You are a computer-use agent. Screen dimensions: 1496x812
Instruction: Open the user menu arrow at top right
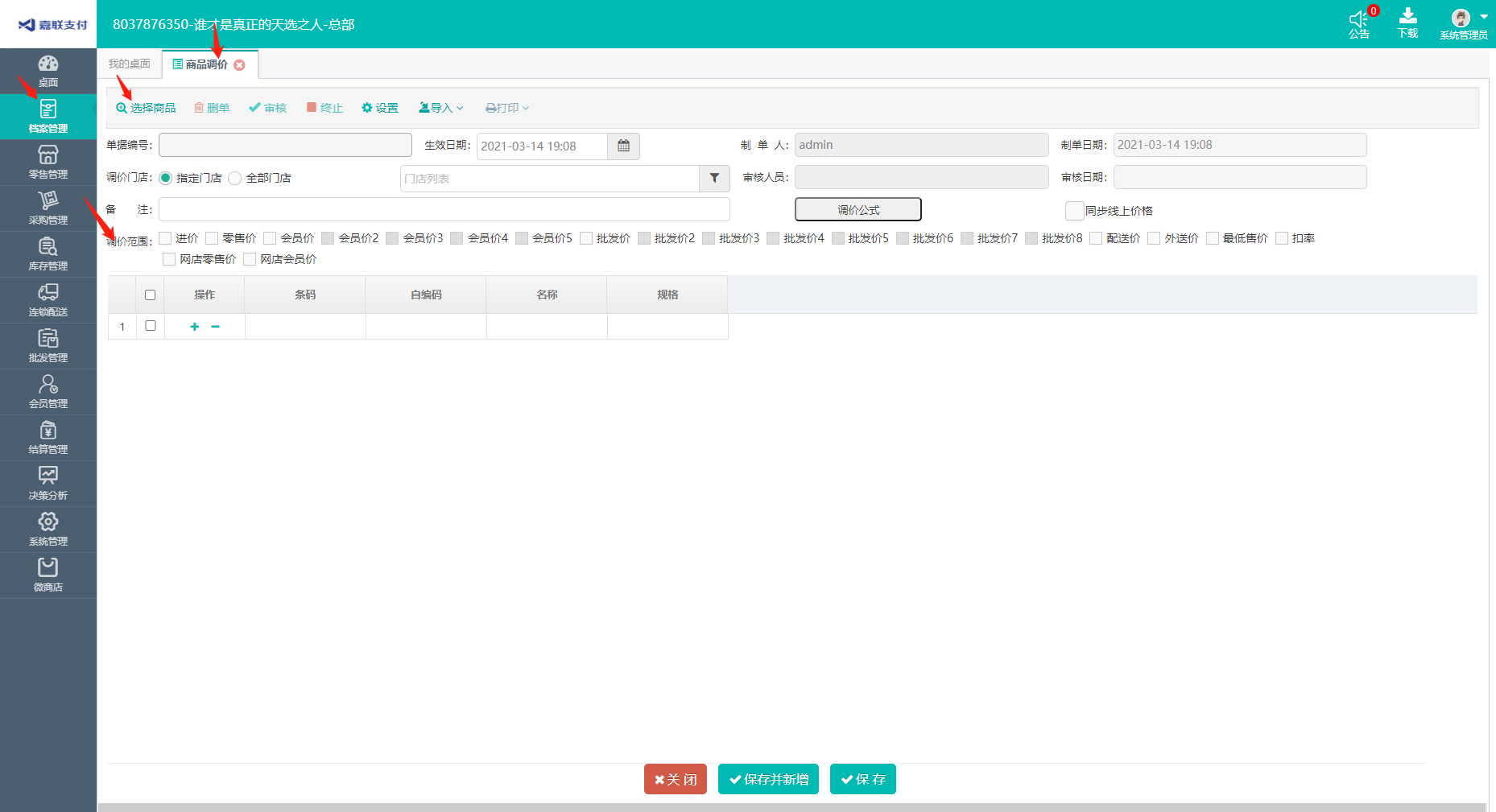(x=1484, y=17)
